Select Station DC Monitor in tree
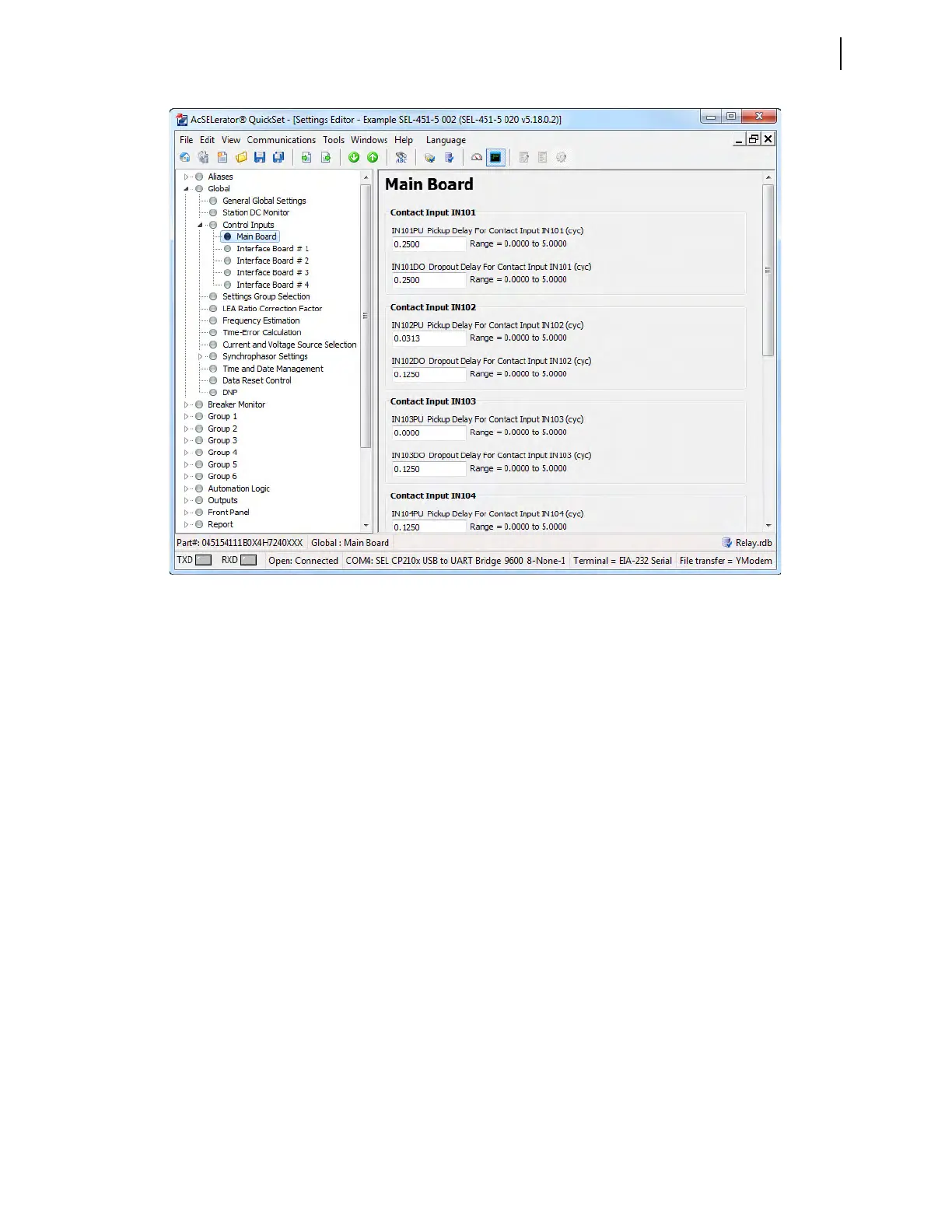This screenshot has width=952, height=1232. 256,212
